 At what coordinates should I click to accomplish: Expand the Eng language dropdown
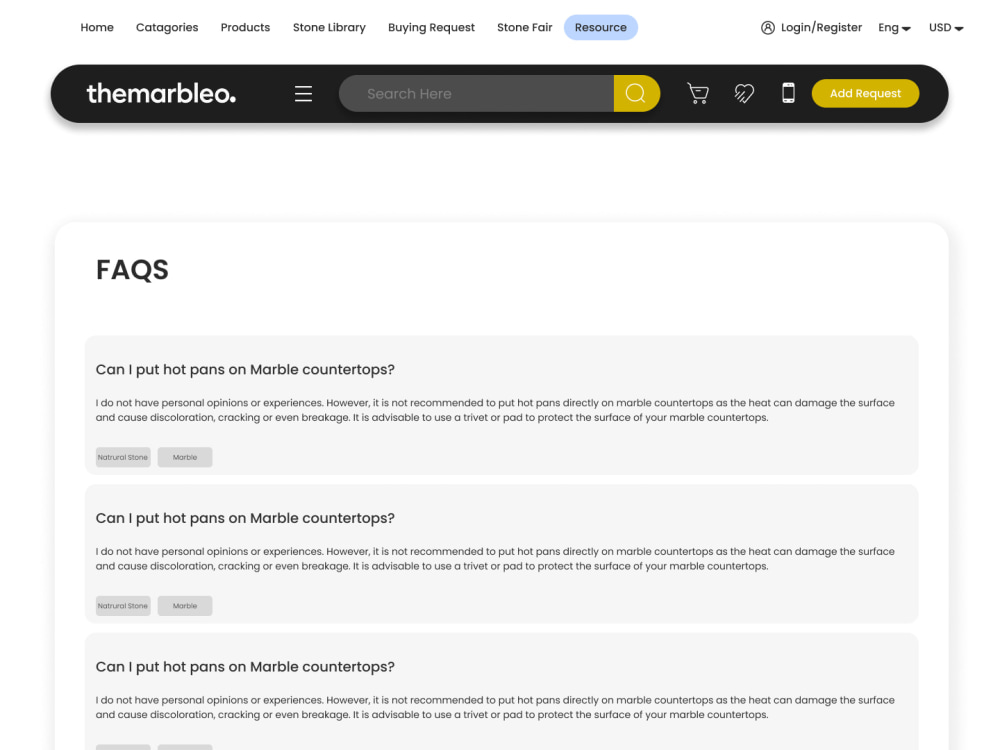click(894, 27)
